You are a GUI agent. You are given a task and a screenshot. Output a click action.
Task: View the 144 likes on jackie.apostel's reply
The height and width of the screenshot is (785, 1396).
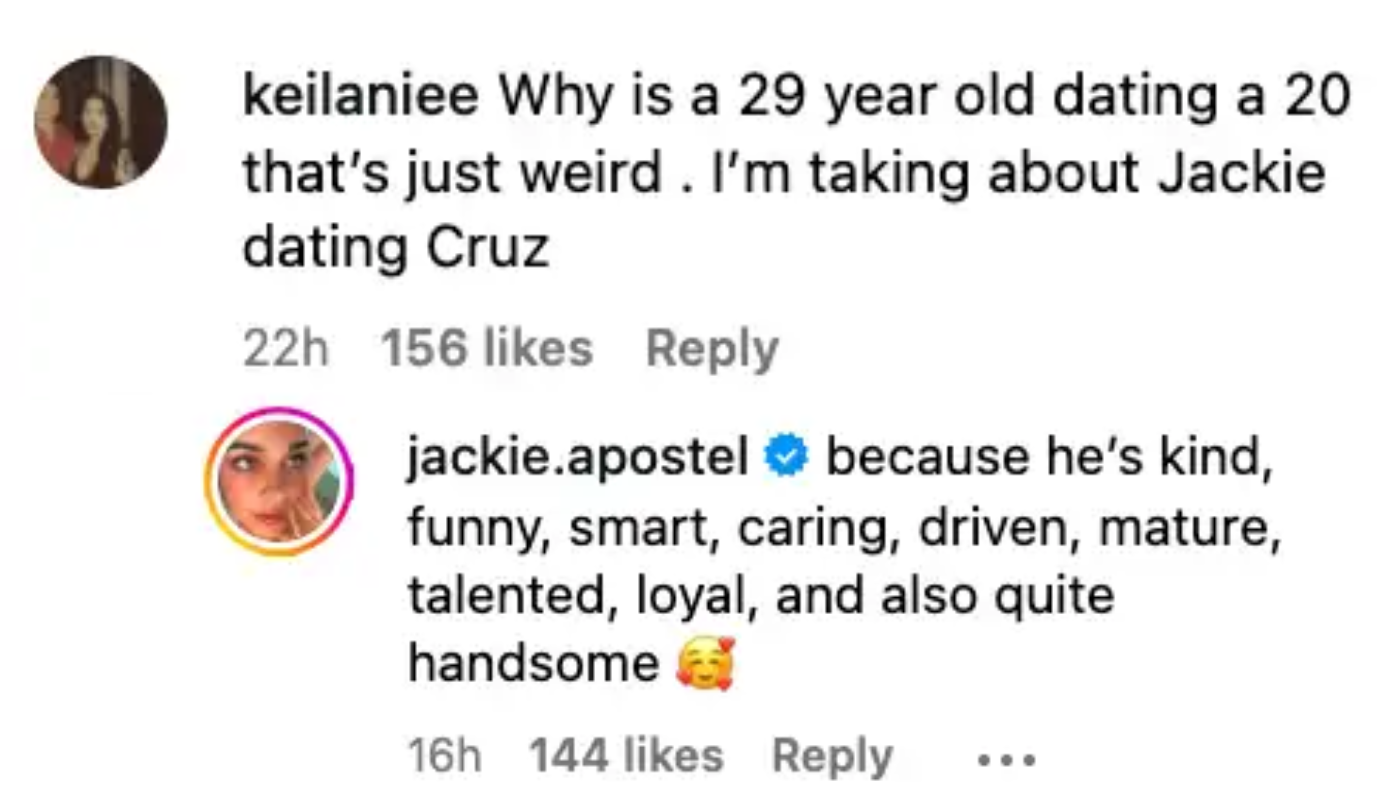(x=626, y=756)
